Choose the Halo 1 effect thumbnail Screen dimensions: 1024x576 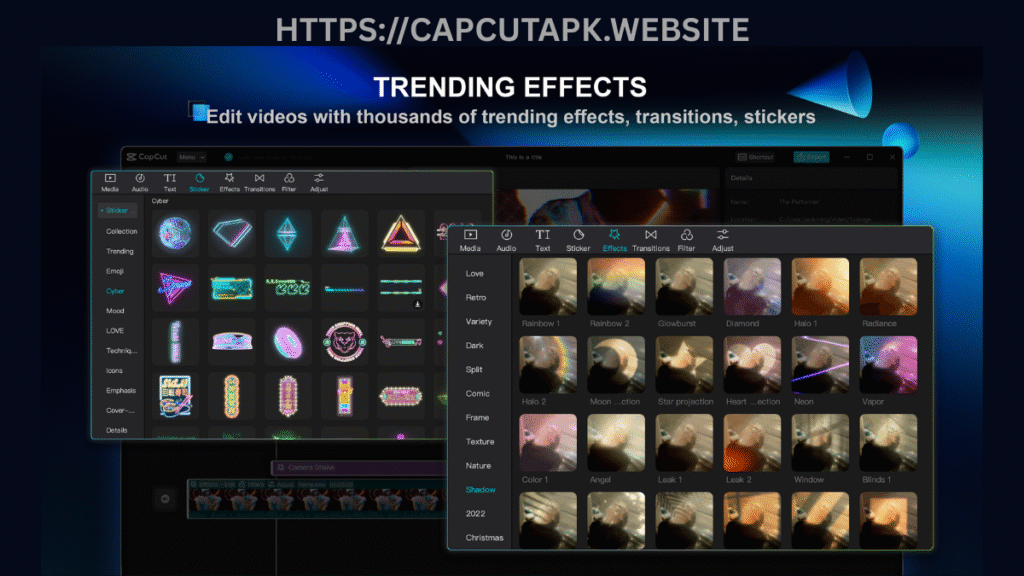tap(820, 286)
